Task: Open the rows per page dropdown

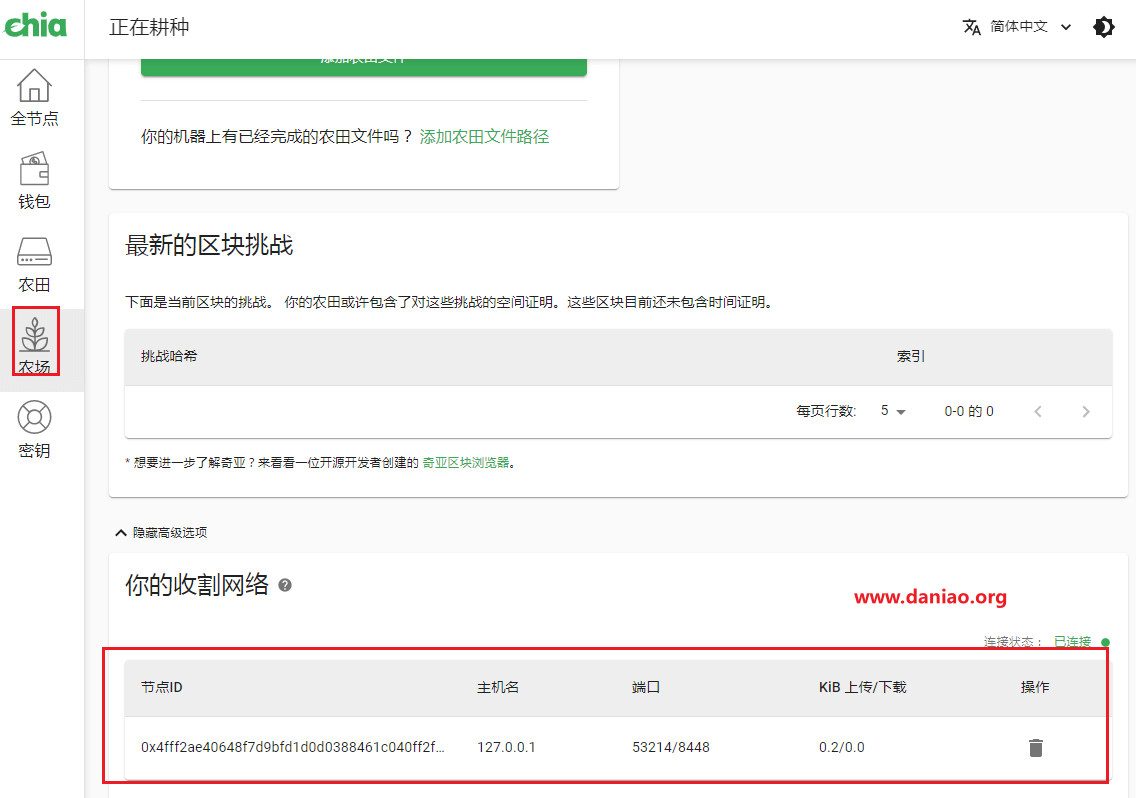Action: [x=892, y=411]
